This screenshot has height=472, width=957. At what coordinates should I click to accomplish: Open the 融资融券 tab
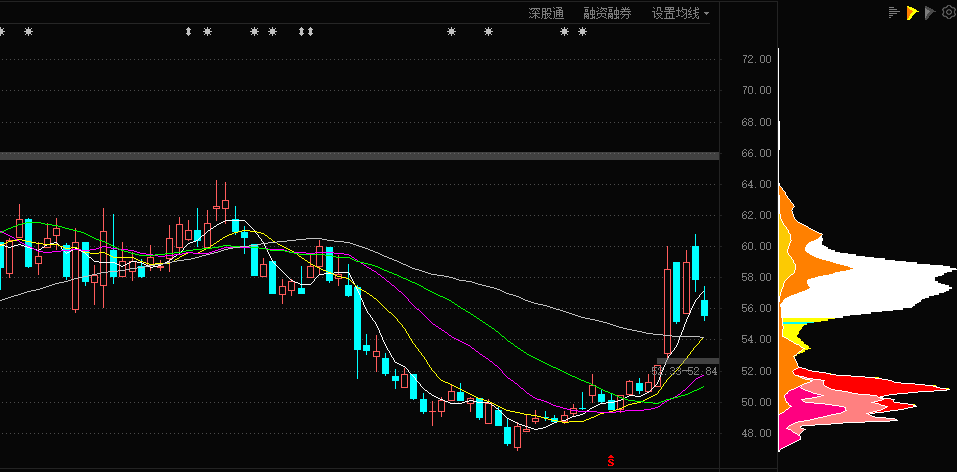pos(607,13)
